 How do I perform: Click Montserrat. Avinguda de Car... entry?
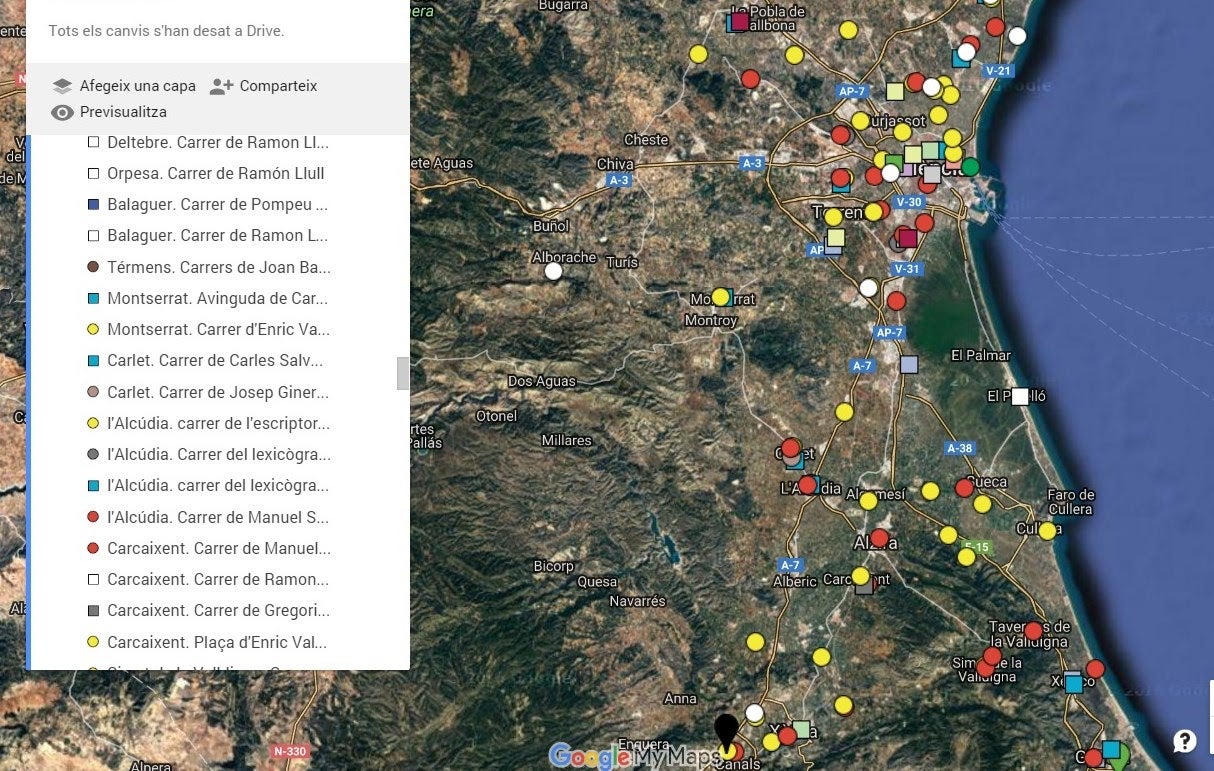click(x=217, y=298)
